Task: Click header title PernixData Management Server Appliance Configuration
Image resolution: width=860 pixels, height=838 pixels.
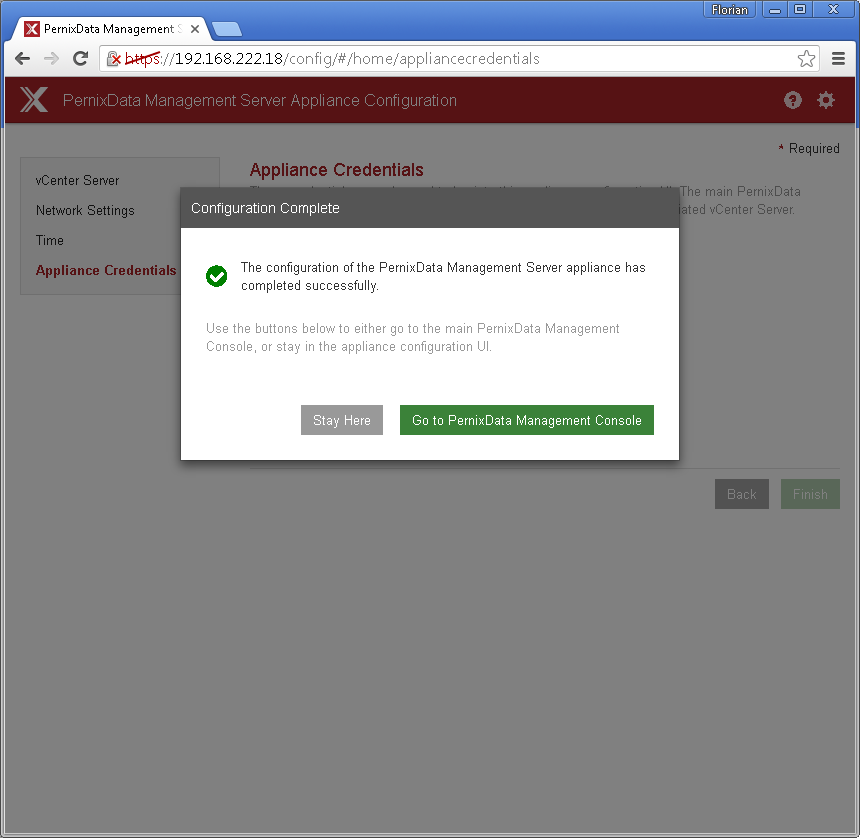Action: 259,100
